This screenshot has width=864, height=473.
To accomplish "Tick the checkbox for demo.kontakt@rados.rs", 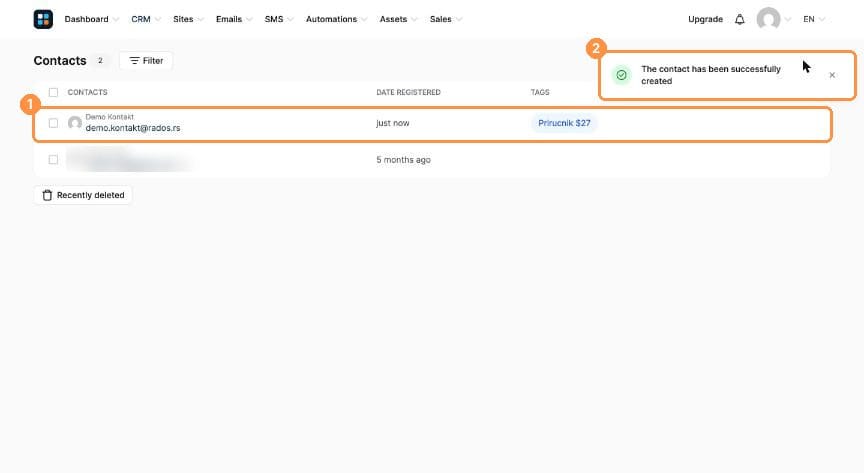I will point(53,123).
